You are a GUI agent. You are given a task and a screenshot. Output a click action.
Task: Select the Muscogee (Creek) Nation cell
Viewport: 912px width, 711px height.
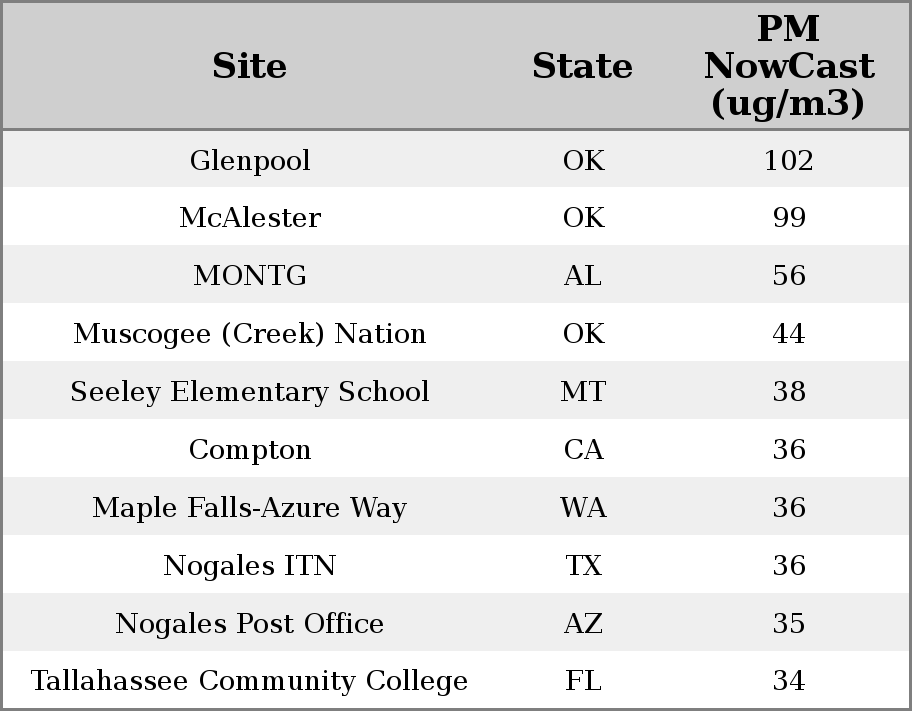click(x=249, y=334)
